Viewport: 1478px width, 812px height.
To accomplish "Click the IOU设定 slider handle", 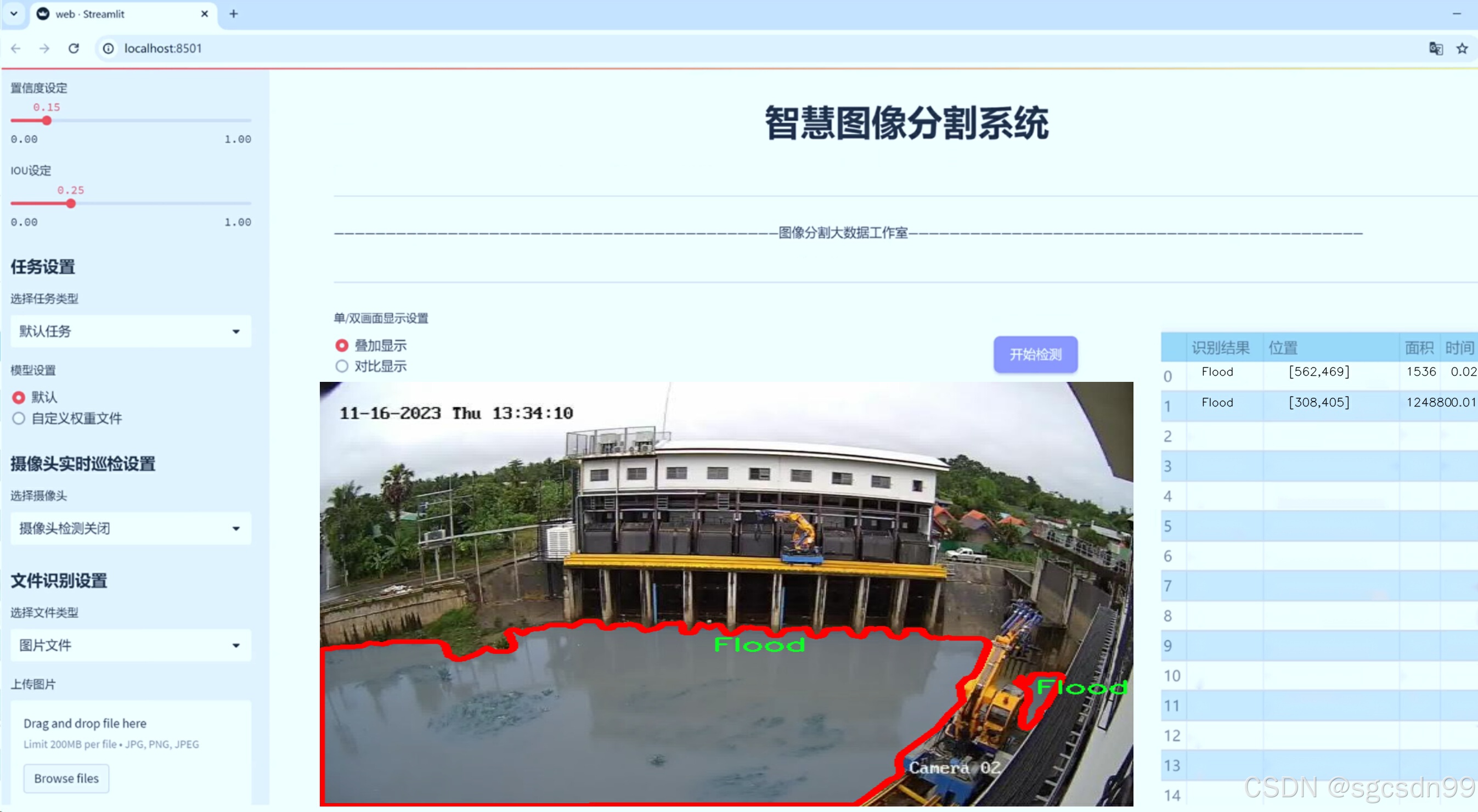I will tap(71, 203).
